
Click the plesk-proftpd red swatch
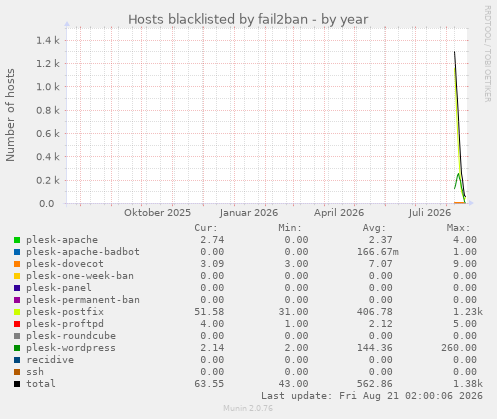17,324
